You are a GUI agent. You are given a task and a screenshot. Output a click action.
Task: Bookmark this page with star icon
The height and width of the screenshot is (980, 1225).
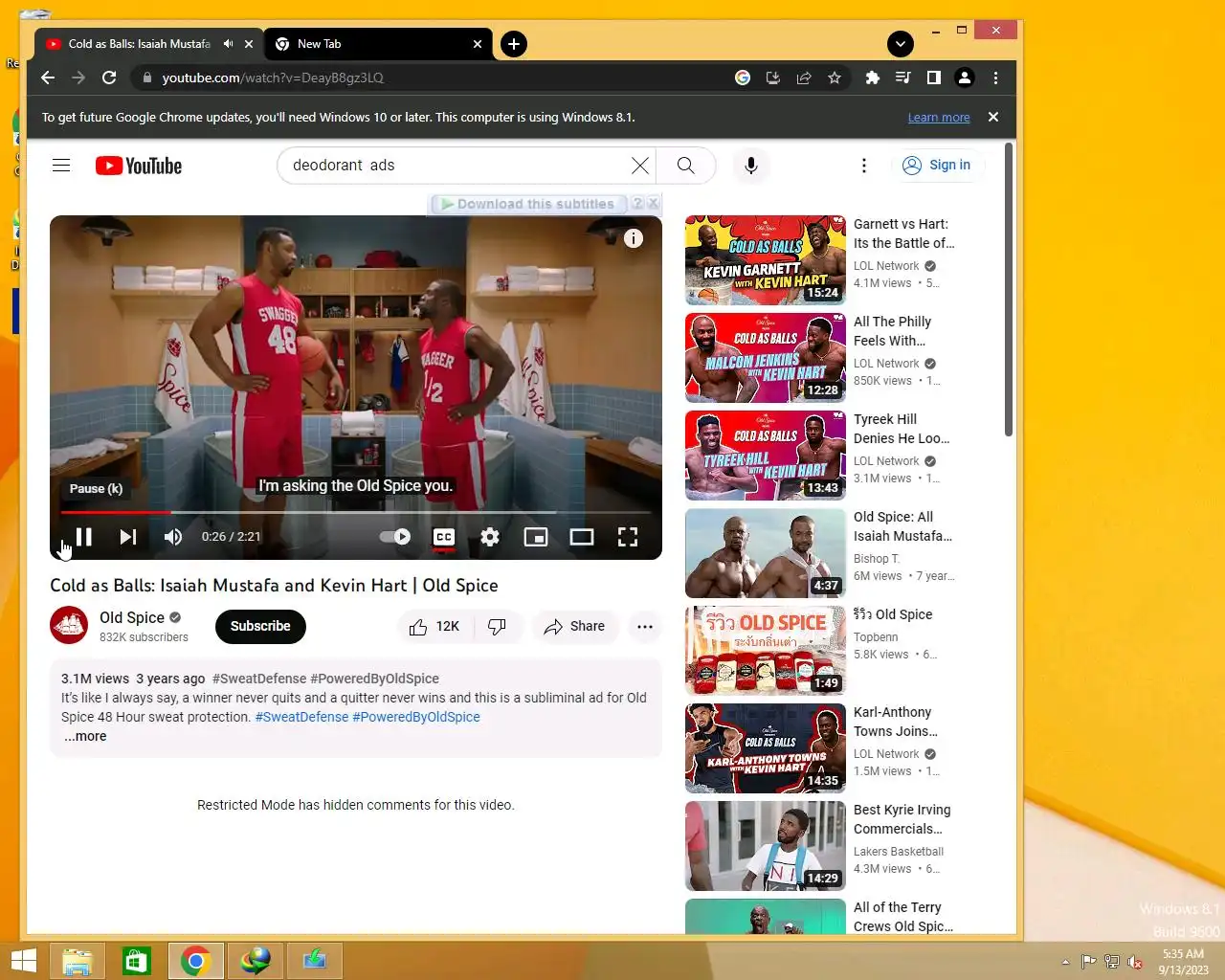[835, 78]
